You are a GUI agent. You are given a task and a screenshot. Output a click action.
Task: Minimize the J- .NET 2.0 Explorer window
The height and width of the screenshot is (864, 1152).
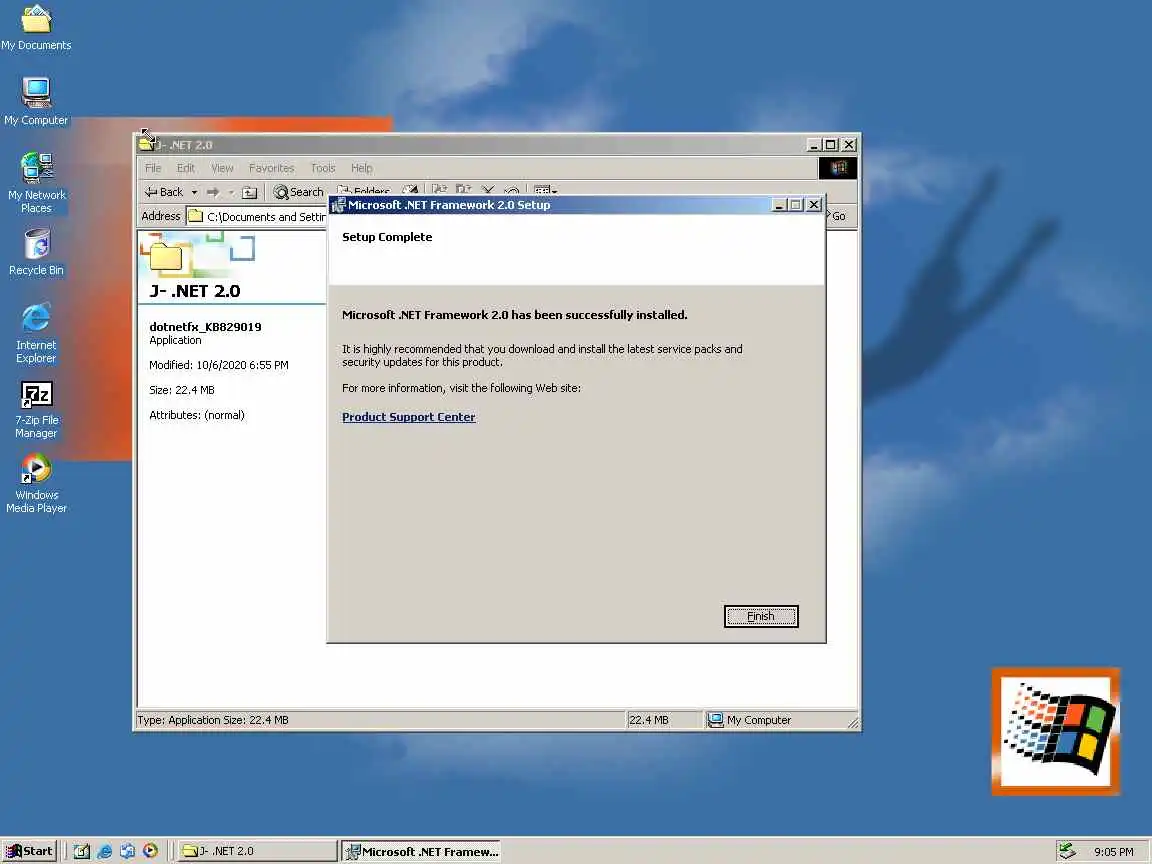pyautogui.click(x=813, y=145)
